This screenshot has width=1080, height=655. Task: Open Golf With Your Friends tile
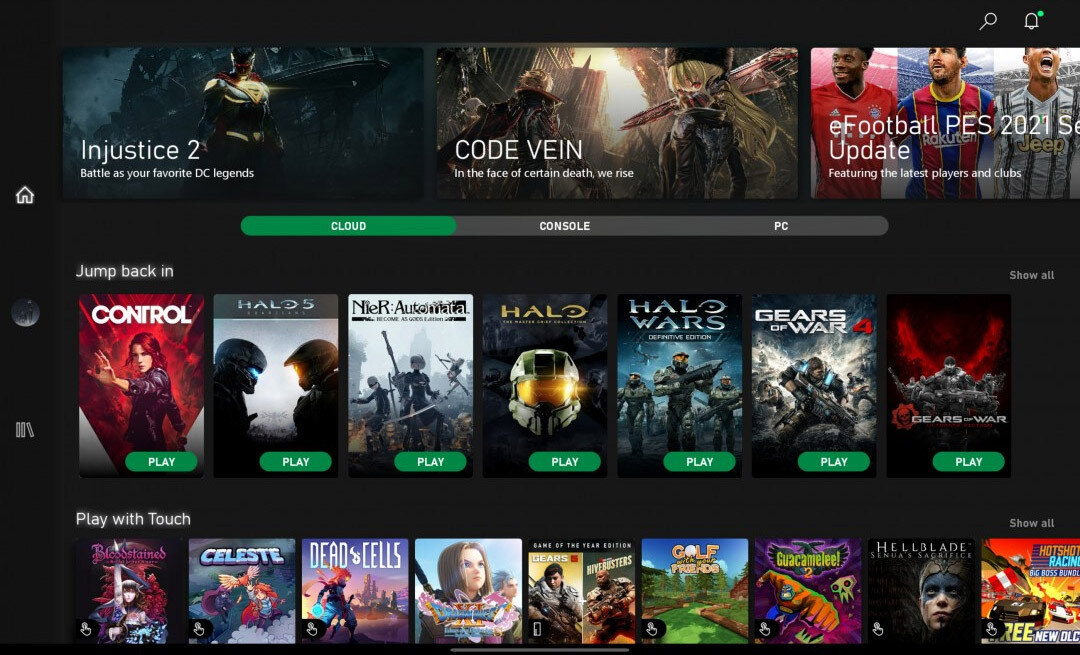tap(694, 591)
